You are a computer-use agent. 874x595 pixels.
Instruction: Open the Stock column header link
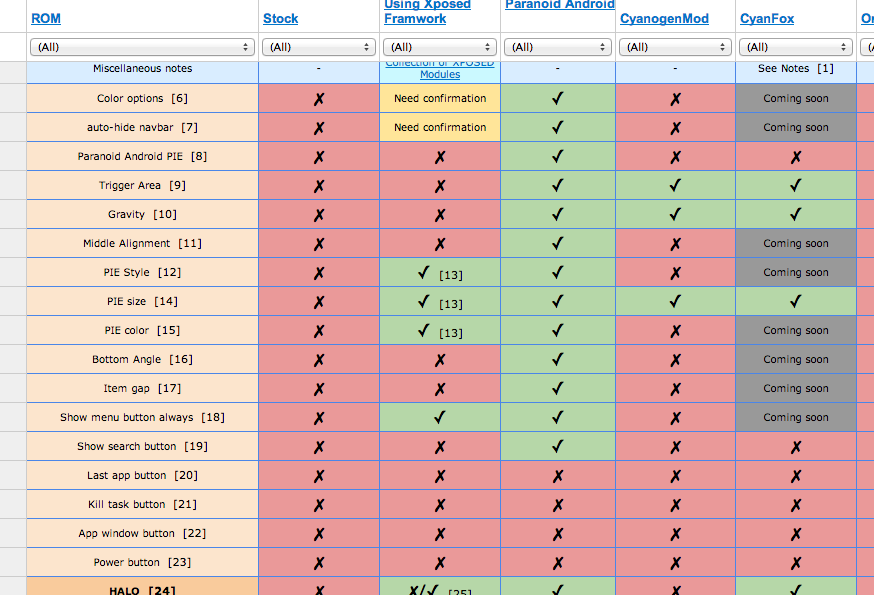(280, 18)
